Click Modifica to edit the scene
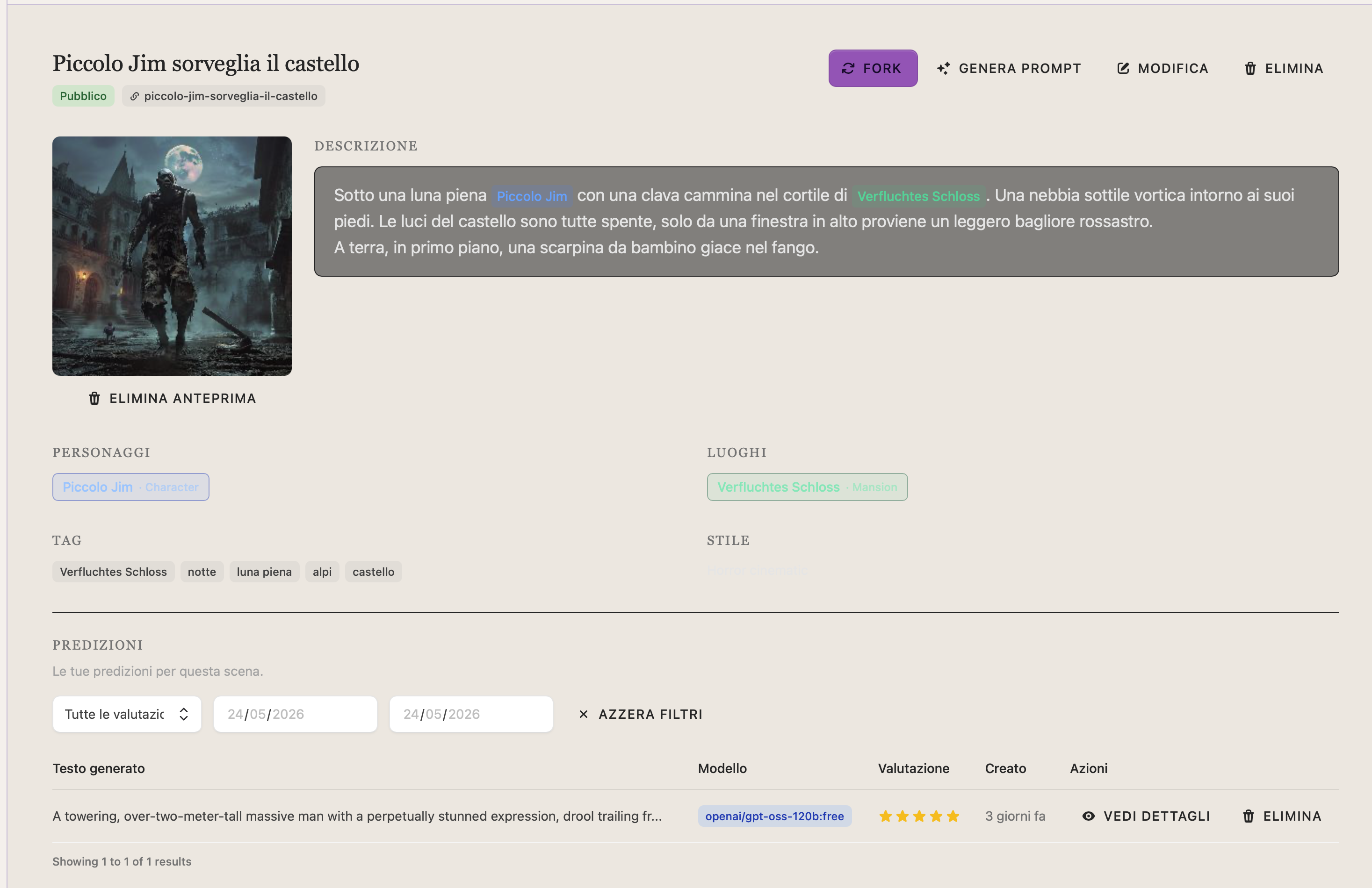The height and width of the screenshot is (888, 1372). [x=1162, y=68]
